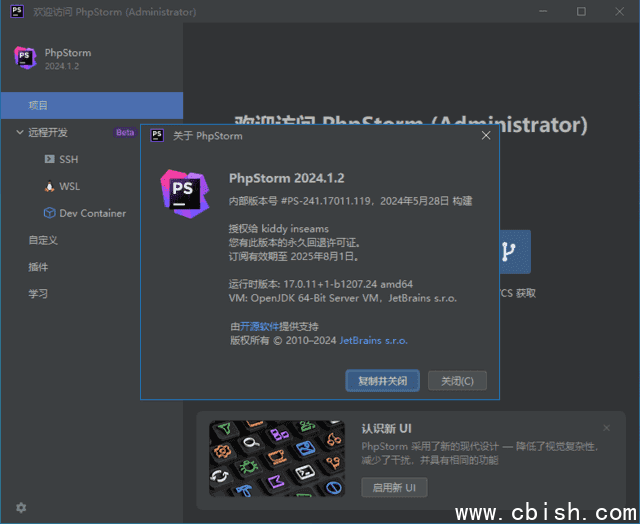Image resolution: width=640 pixels, height=524 pixels.
Task: Click the PhpStorm logo in the sidebar header
Action: (x=25, y=58)
